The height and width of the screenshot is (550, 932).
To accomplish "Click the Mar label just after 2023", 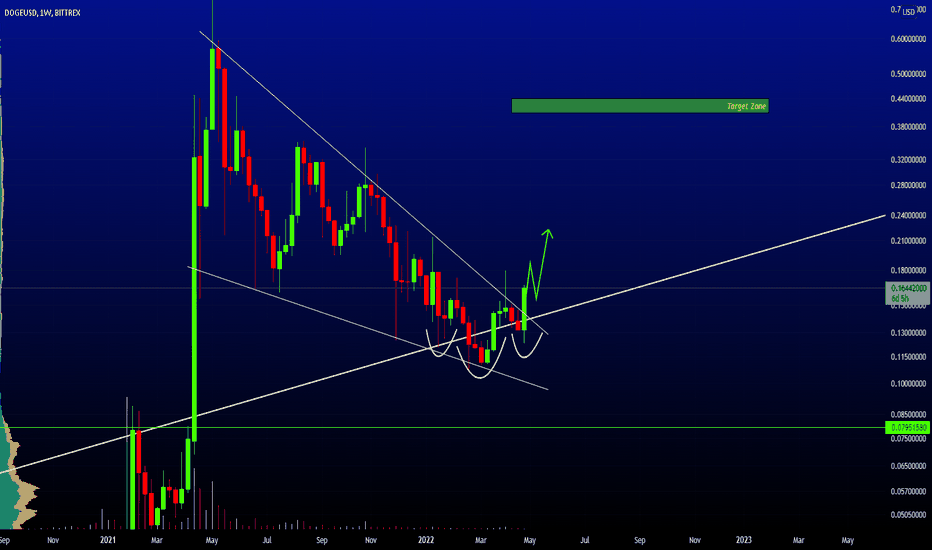I will coord(798,540).
